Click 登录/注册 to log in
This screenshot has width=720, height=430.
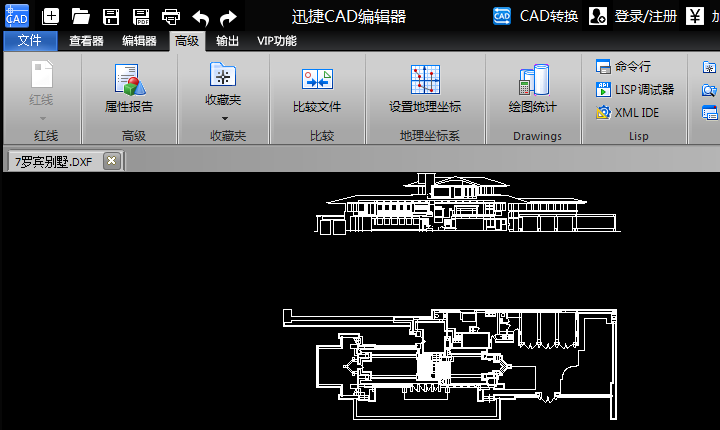pos(633,16)
